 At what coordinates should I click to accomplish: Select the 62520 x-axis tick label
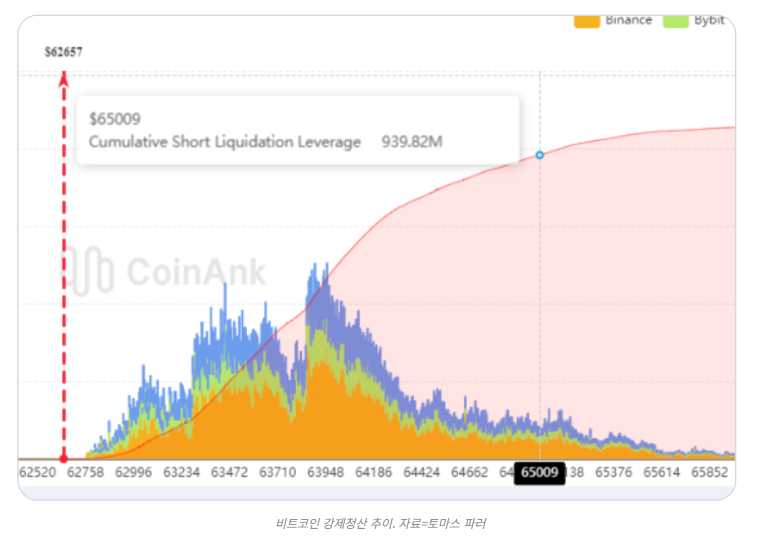point(38,472)
